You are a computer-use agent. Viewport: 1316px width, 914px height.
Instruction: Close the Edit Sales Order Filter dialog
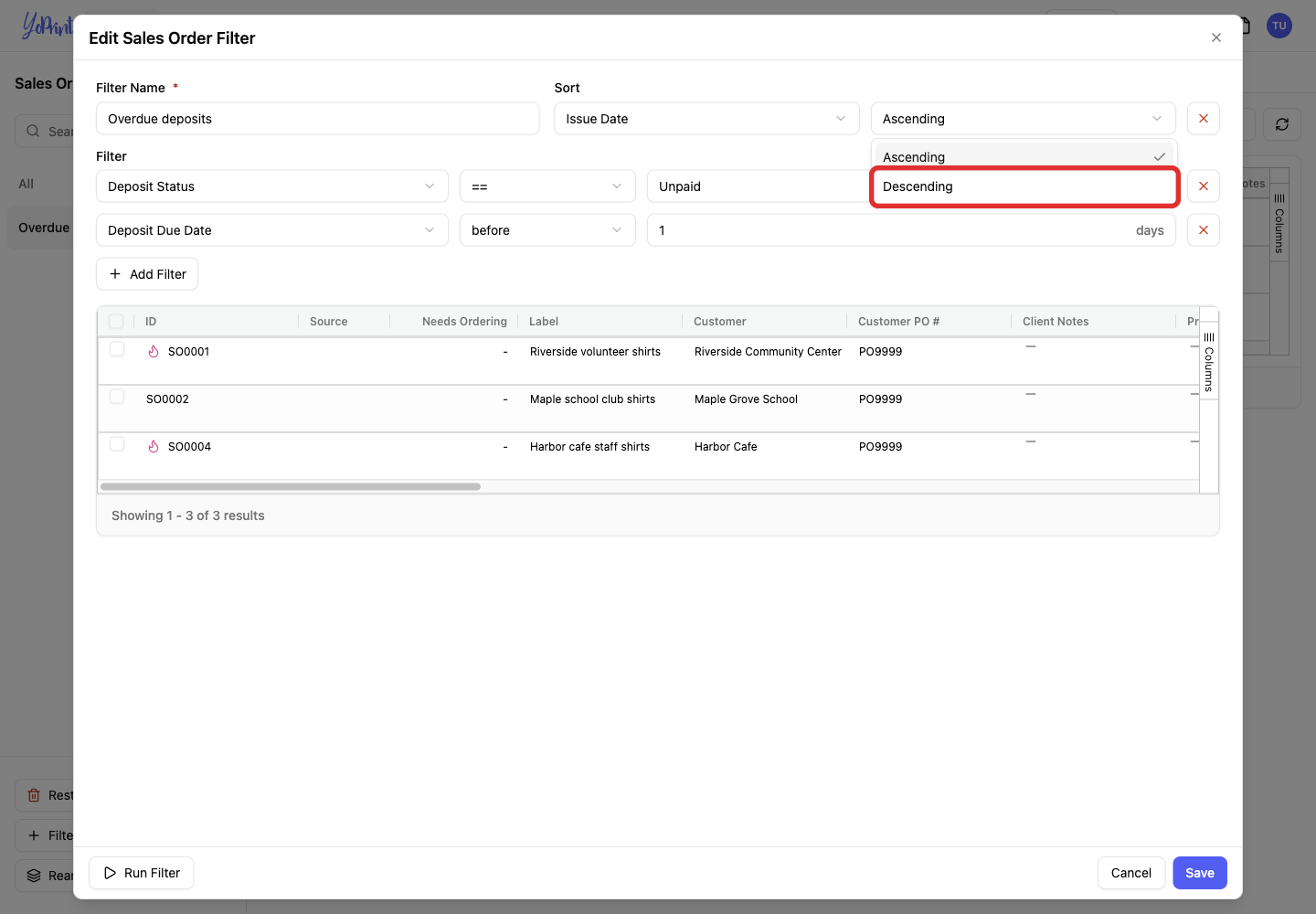(1215, 37)
